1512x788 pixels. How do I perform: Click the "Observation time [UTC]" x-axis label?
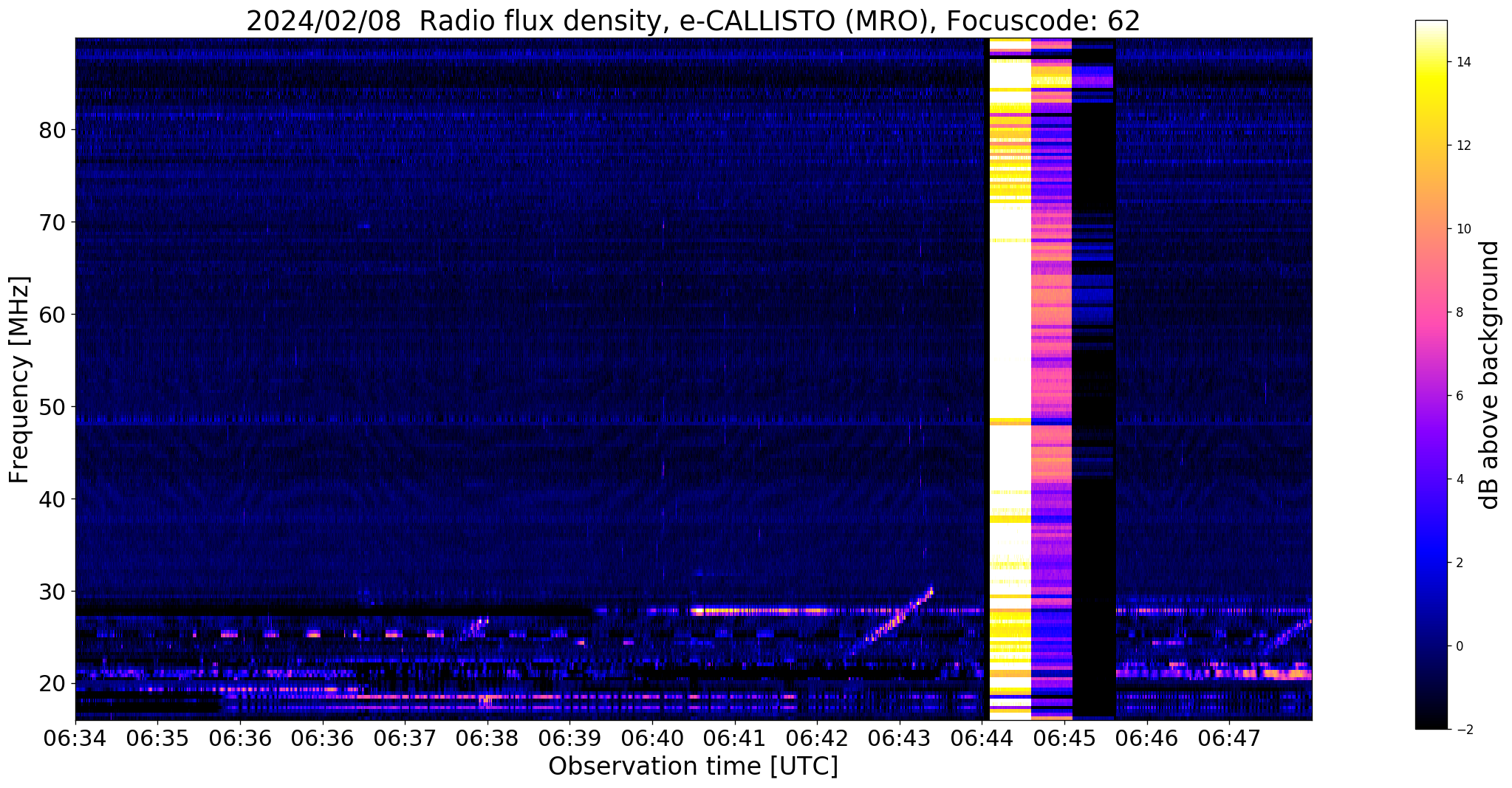[693, 766]
